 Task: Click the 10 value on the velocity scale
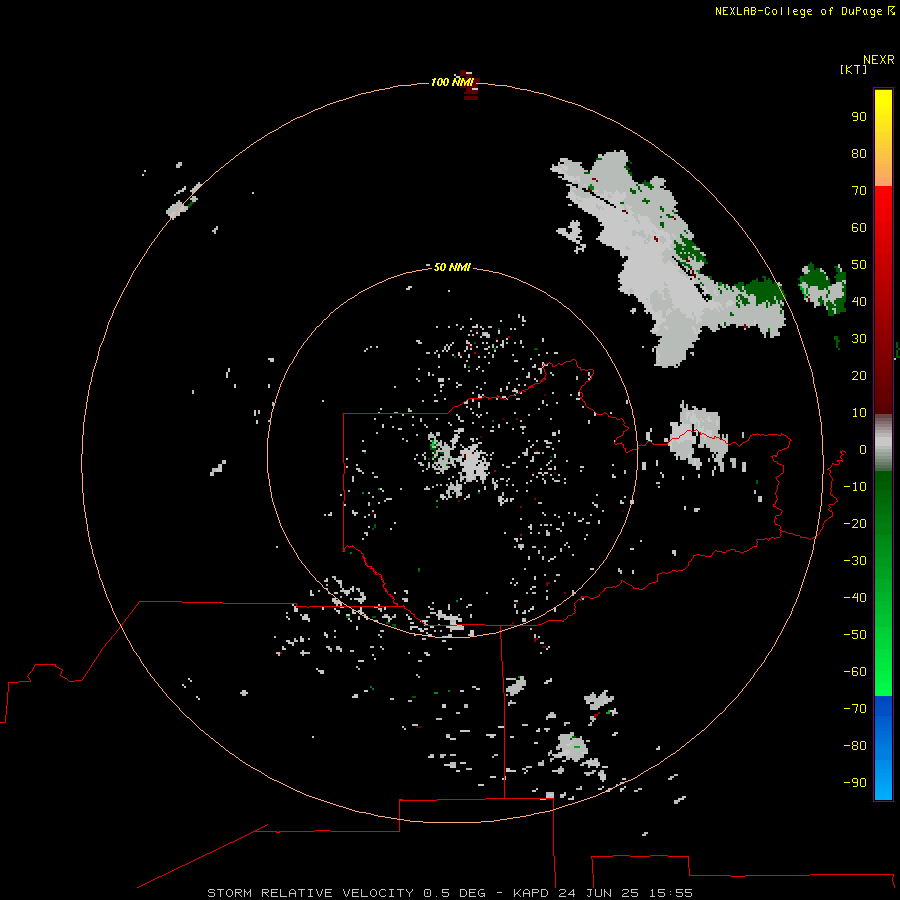coord(859,413)
